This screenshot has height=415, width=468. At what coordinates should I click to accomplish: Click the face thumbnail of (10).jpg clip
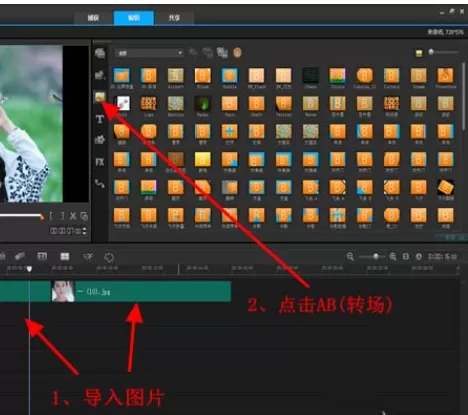pyautogui.click(x=63, y=291)
